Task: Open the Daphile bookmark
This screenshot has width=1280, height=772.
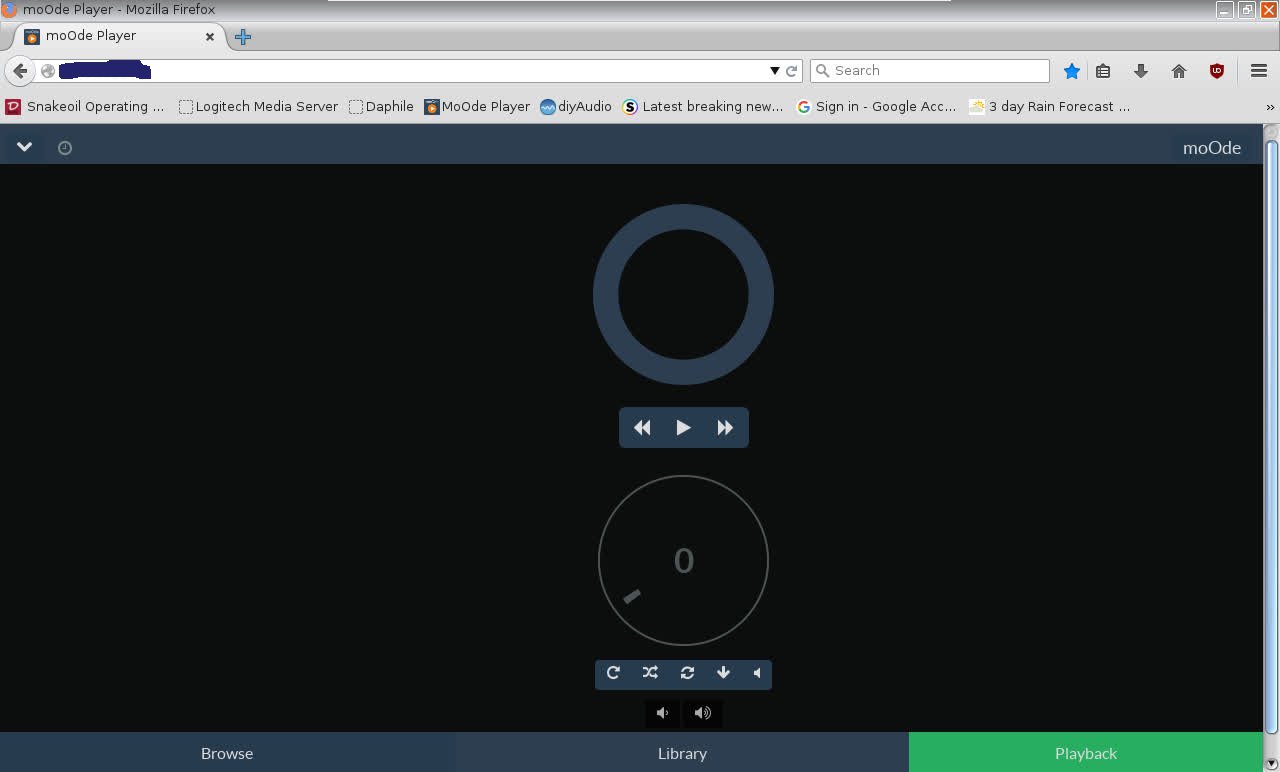Action: 381,106
